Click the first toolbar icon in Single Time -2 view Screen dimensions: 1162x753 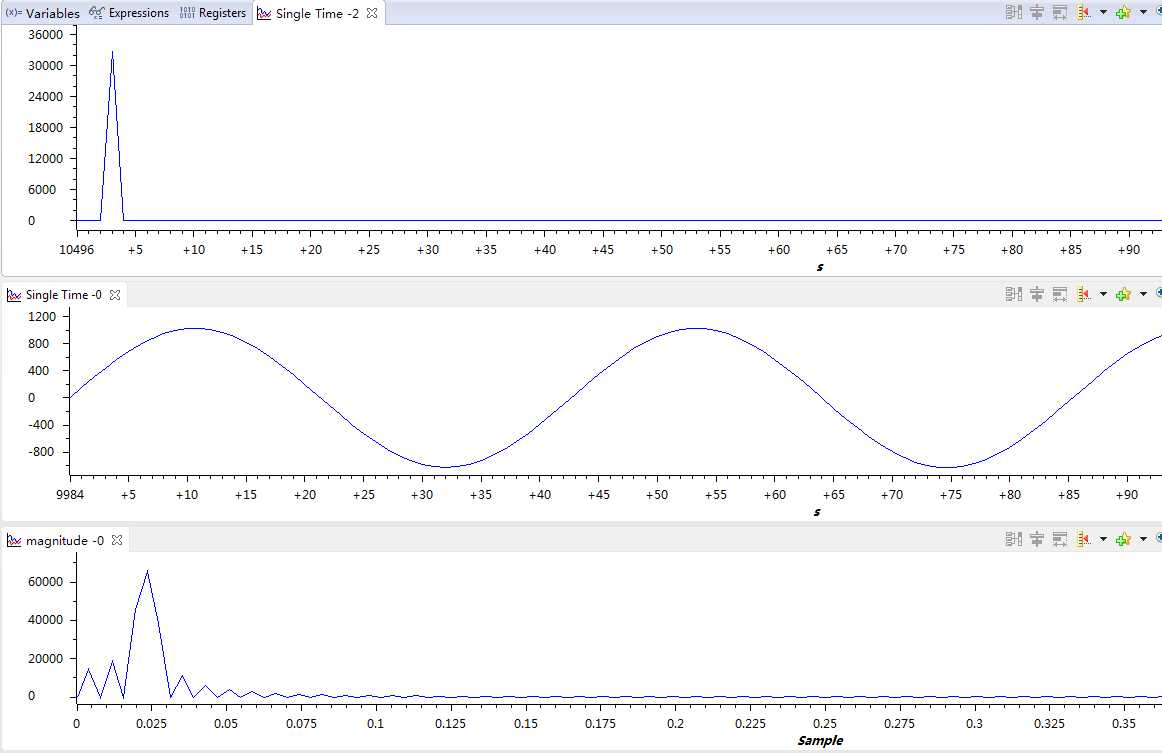click(1014, 13)
